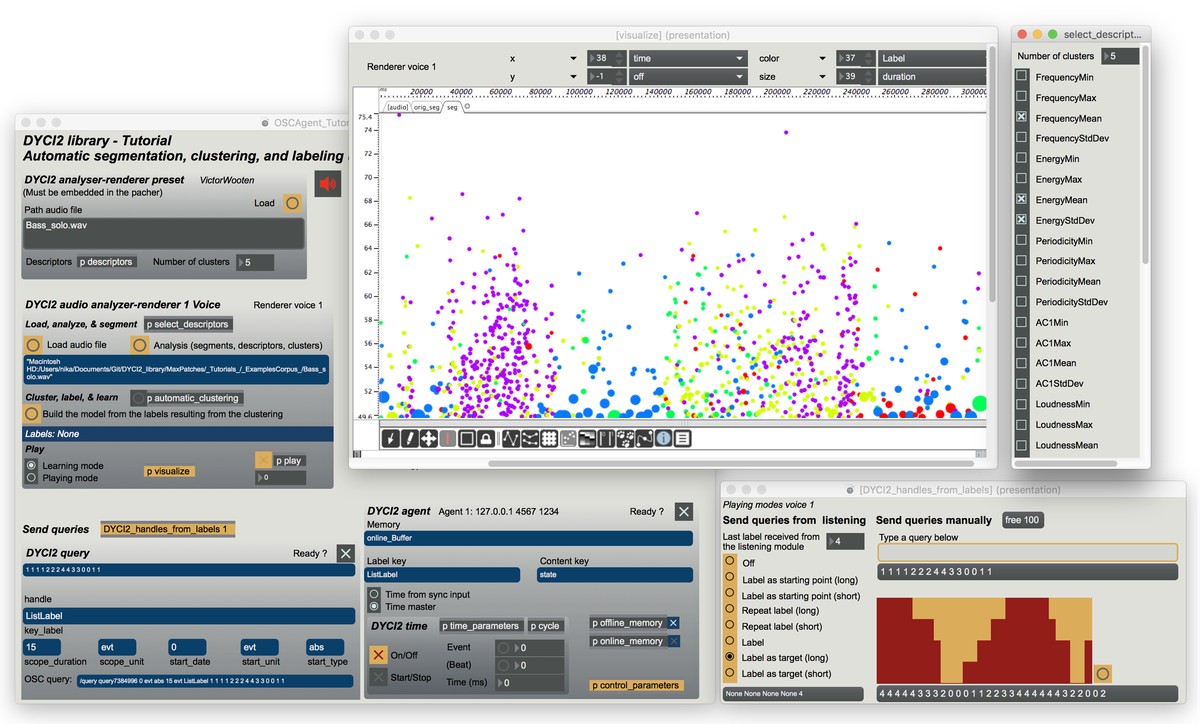The height and width of the screenshot is (724, 1200).
Task: Turn off the On/Off time toggle
Action: tap(379, 654)
